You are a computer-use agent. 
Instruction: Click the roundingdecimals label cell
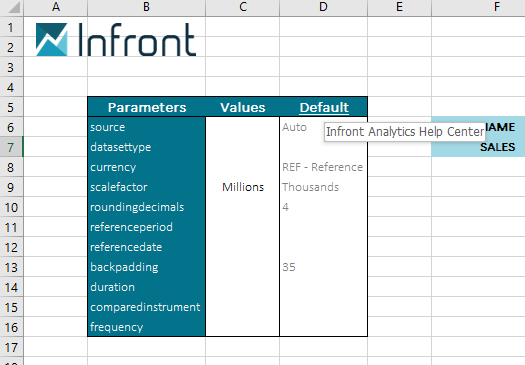coord(147,207)
